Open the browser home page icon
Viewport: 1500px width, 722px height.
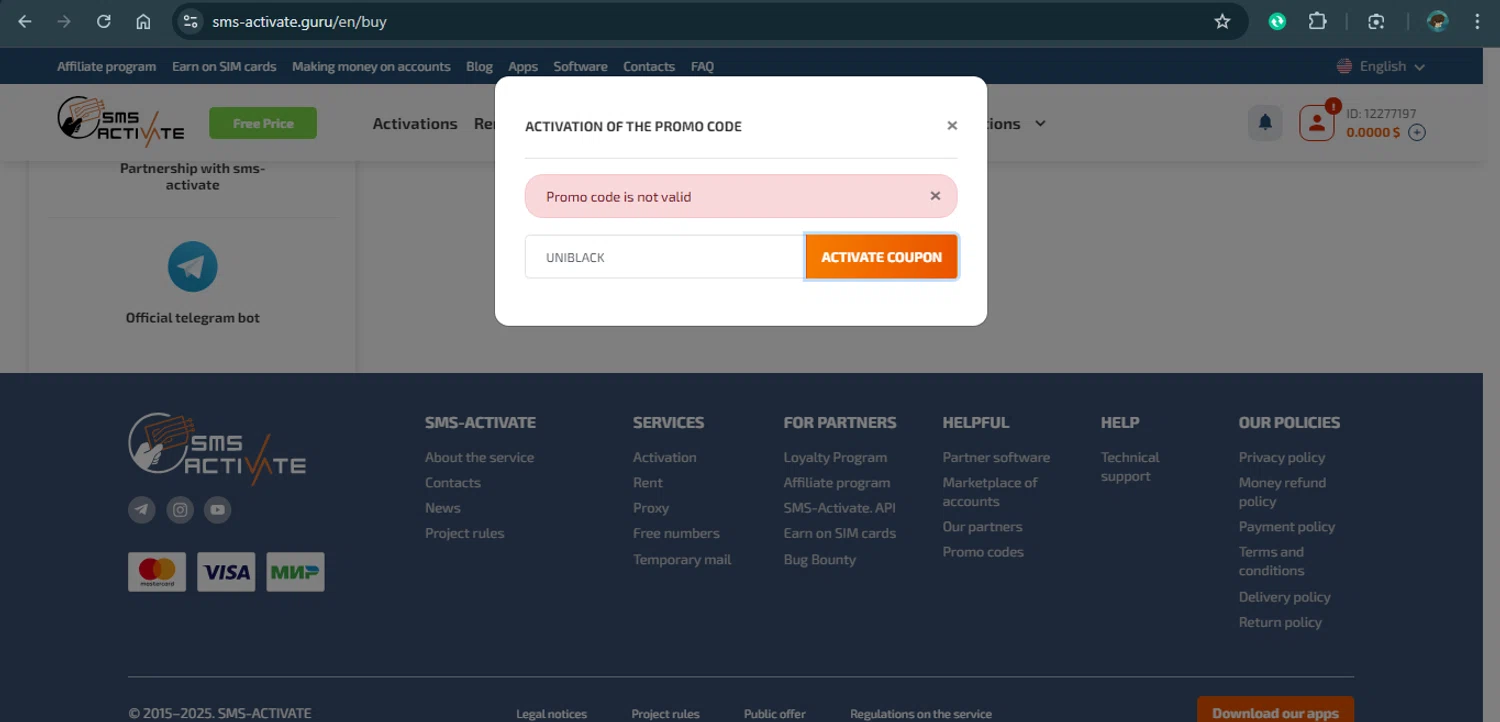[x=143, y=21]
